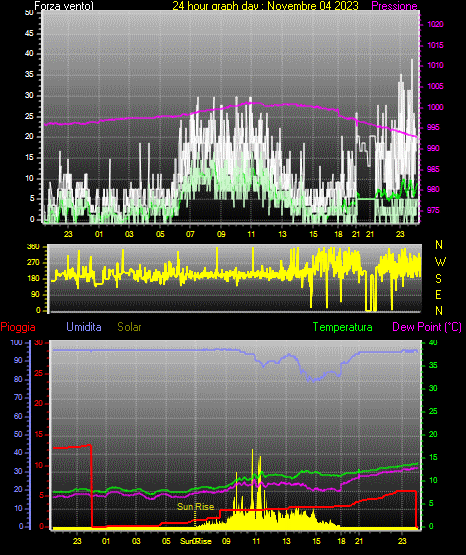Click the Pressione legend label

[394, 6]
